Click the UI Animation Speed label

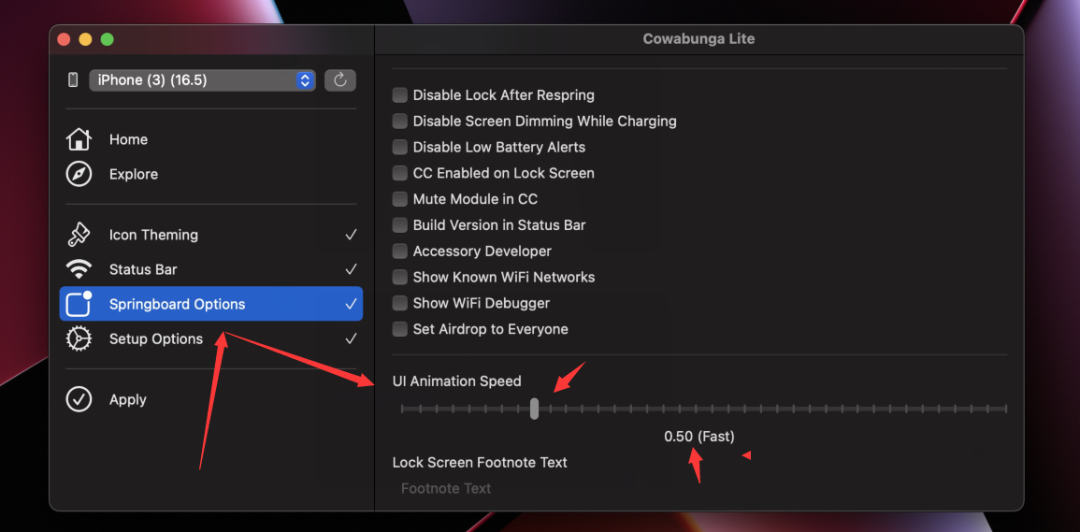coord(457,381)
